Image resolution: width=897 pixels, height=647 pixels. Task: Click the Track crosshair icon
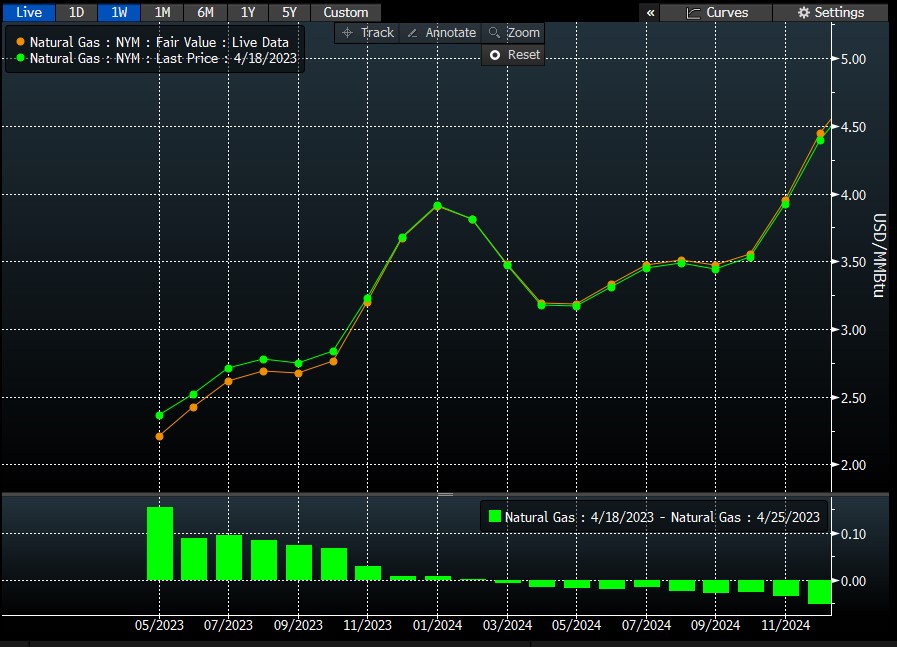click(348, 33)
